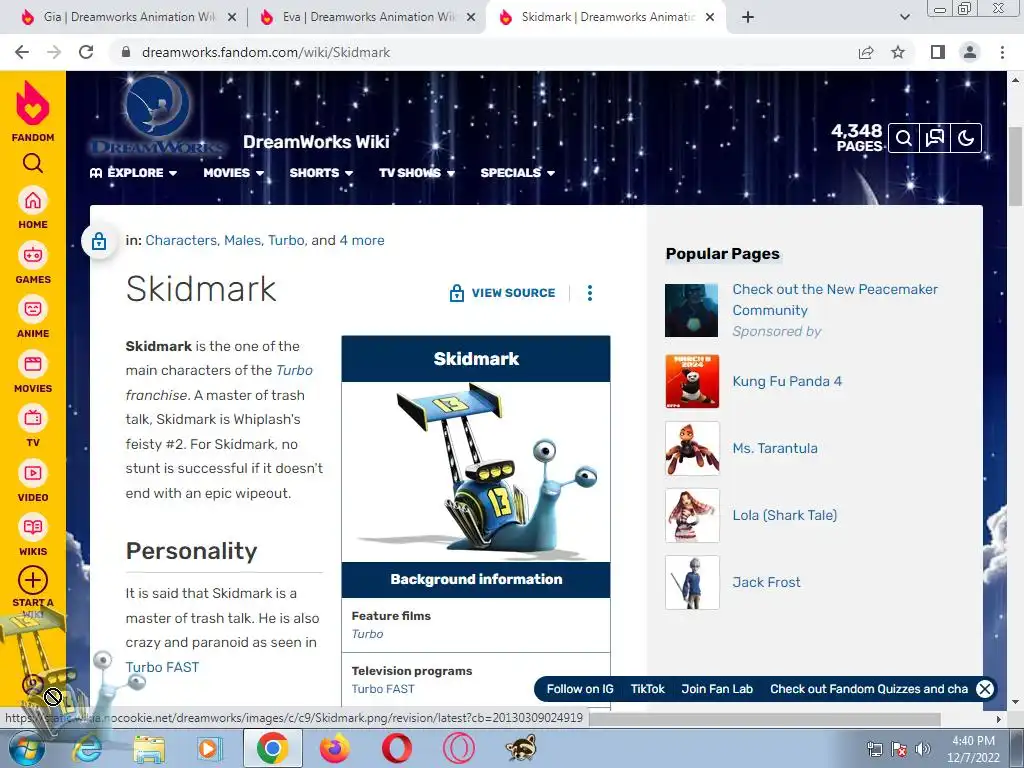Open Kung Fu Panda 4 page

pos(787,381)
